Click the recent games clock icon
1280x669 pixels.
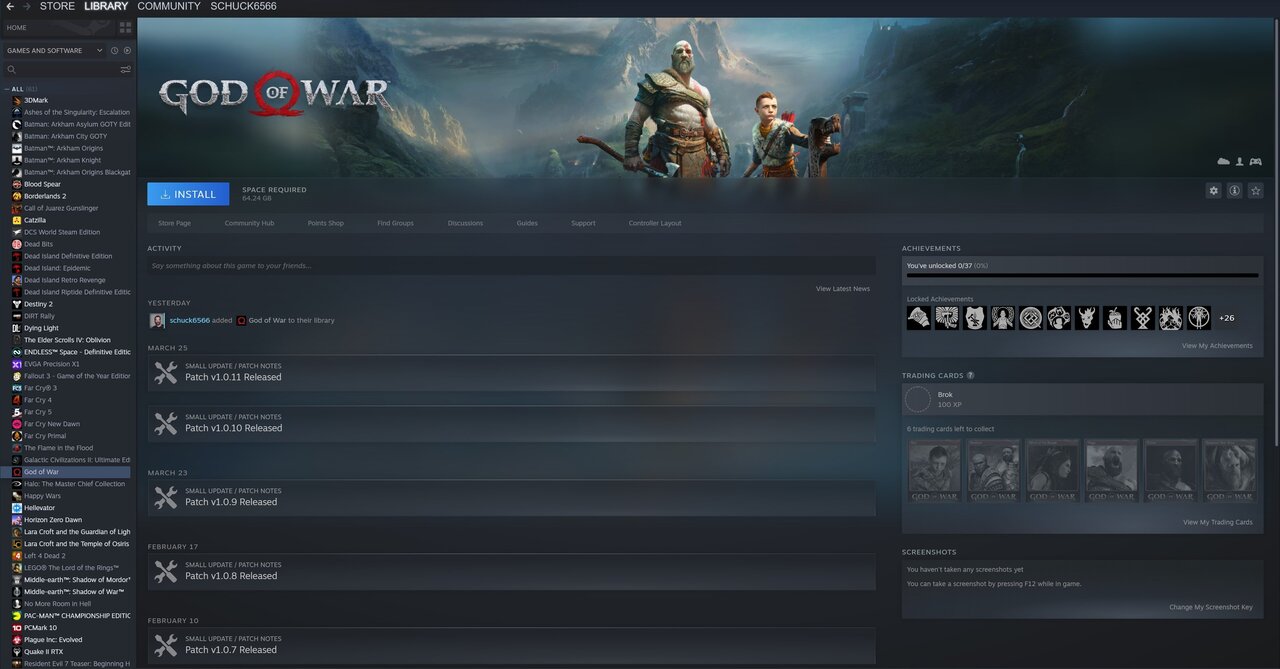114,50
